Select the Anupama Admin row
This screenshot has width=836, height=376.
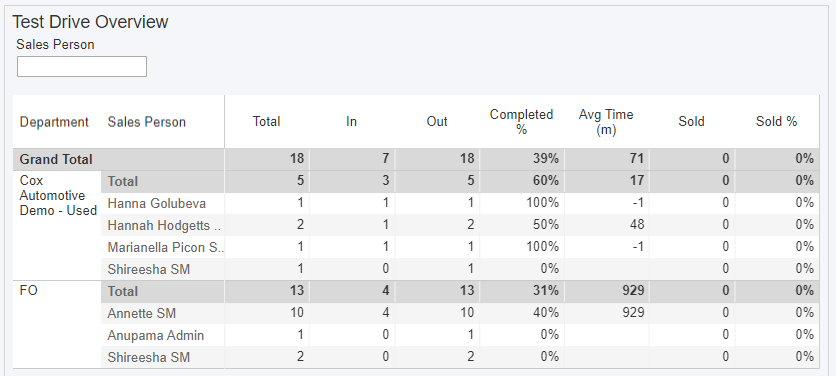tap(460, 335)
